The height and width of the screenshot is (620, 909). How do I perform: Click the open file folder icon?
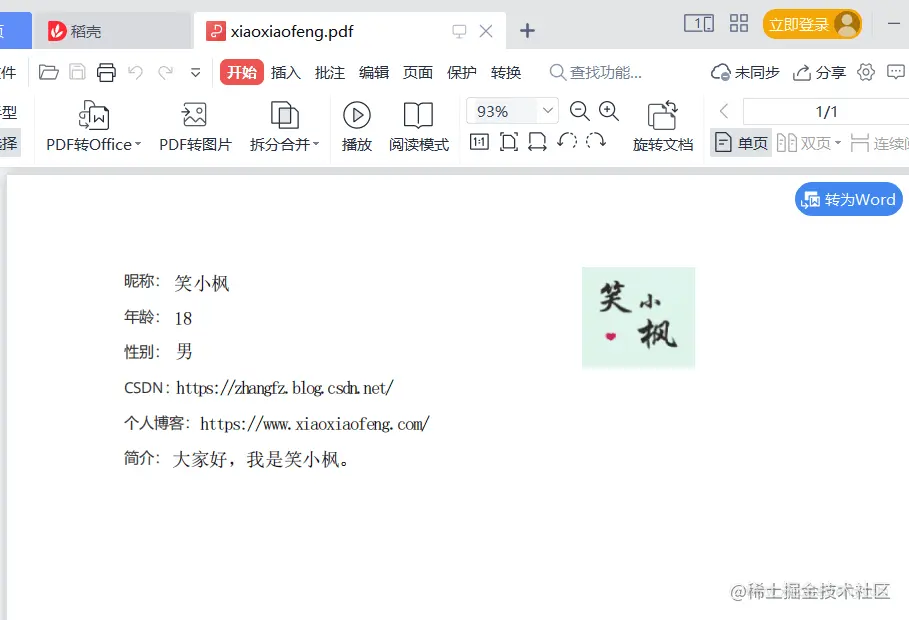pyautogui.click(x=49, y=72)
